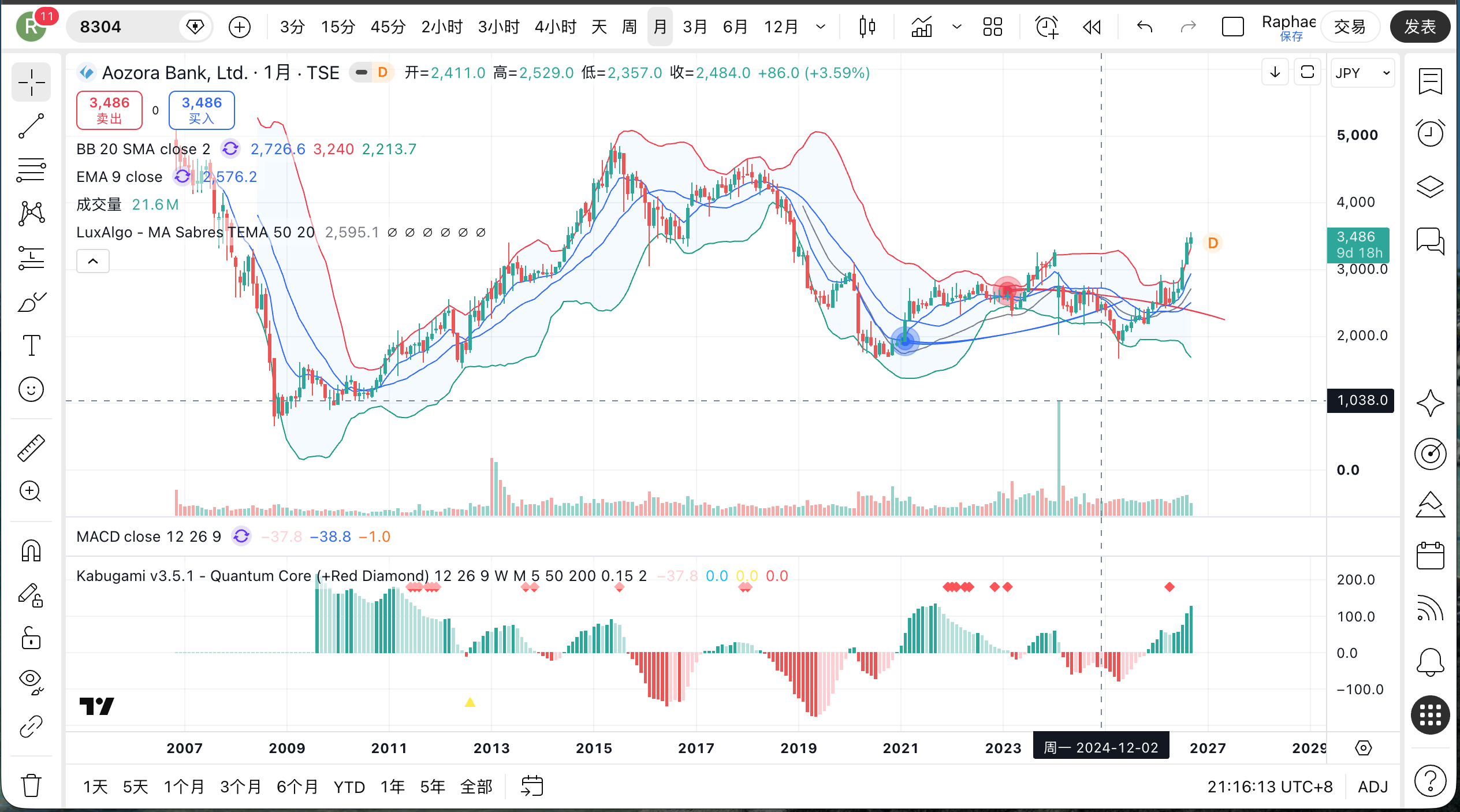
Task: Open the layout grid selector
Action: click(x=993, y=27)
